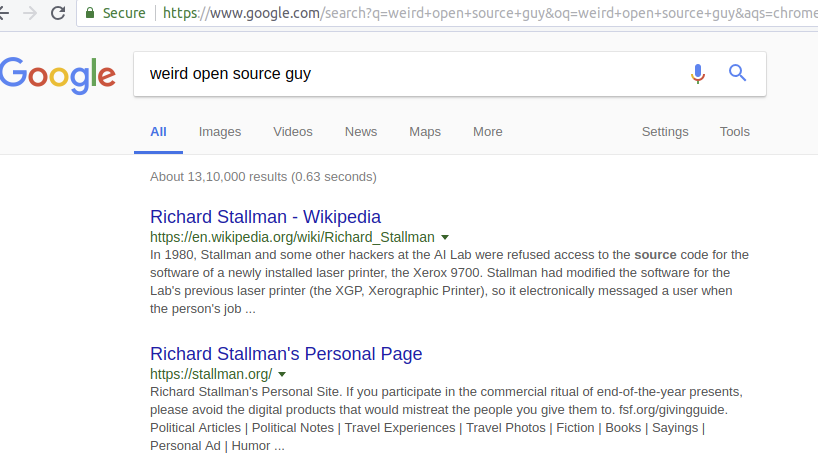Expand Wikipedia result cached options arrow
The height and width of the screenshot is (469, 818).
[445, 238]
